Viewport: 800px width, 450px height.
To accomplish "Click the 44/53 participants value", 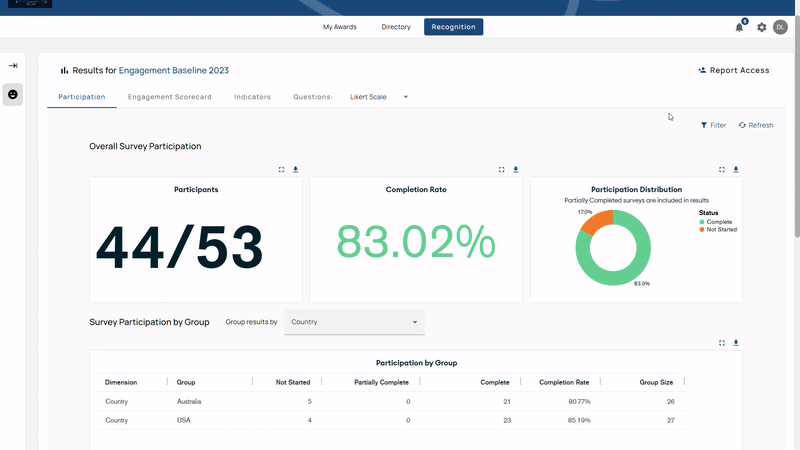I will pyautogui.click(x=180, y=247).
